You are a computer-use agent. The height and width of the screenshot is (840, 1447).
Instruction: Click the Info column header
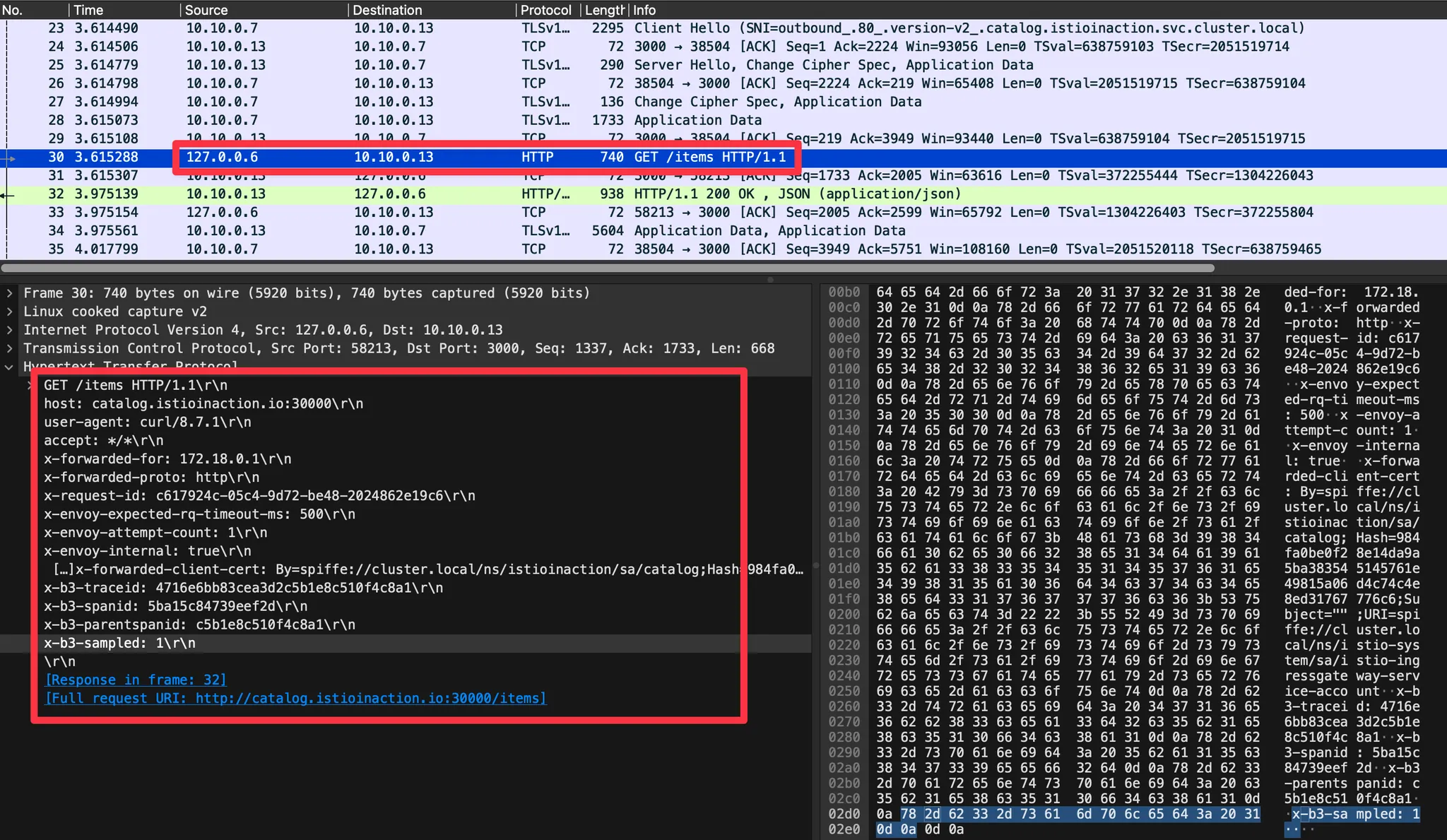[644, 10]
